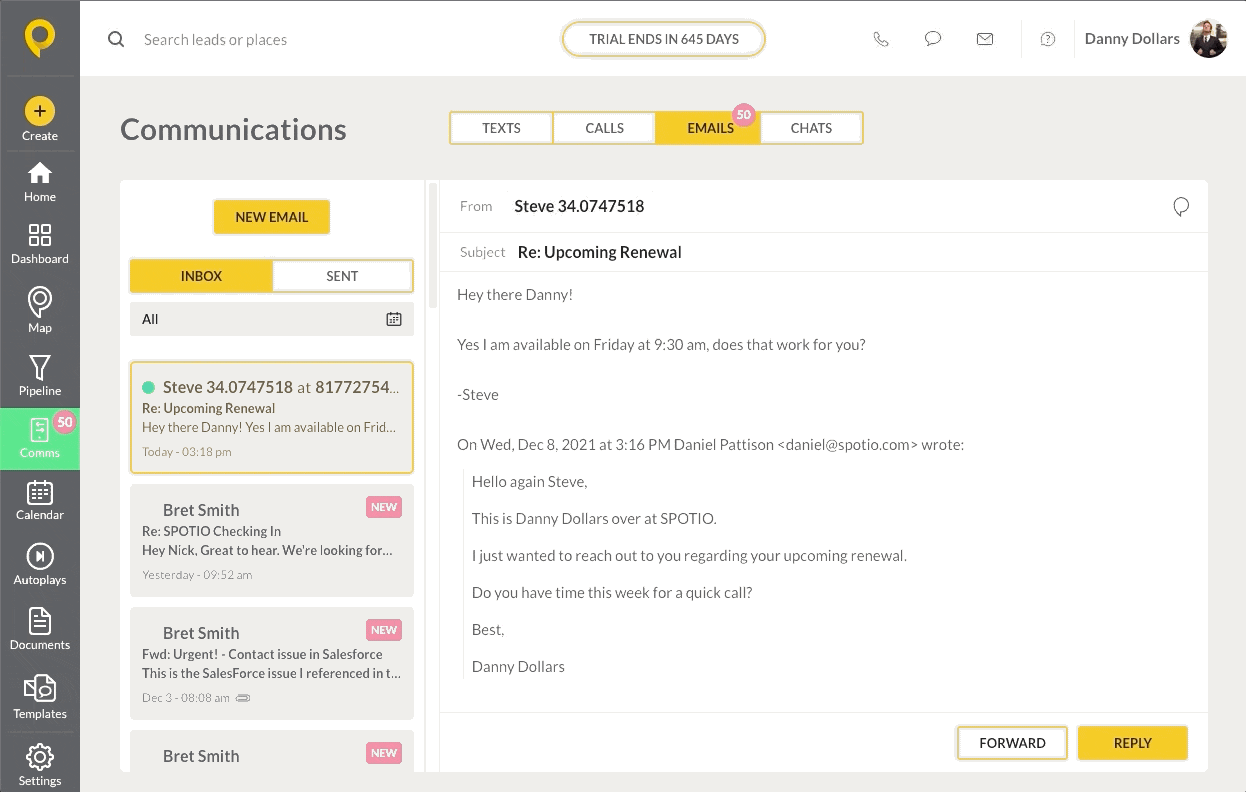Click the quoted 'Danny Dollars' signature
This screenshot has width=1246, height=792.
tap(518, 667)
